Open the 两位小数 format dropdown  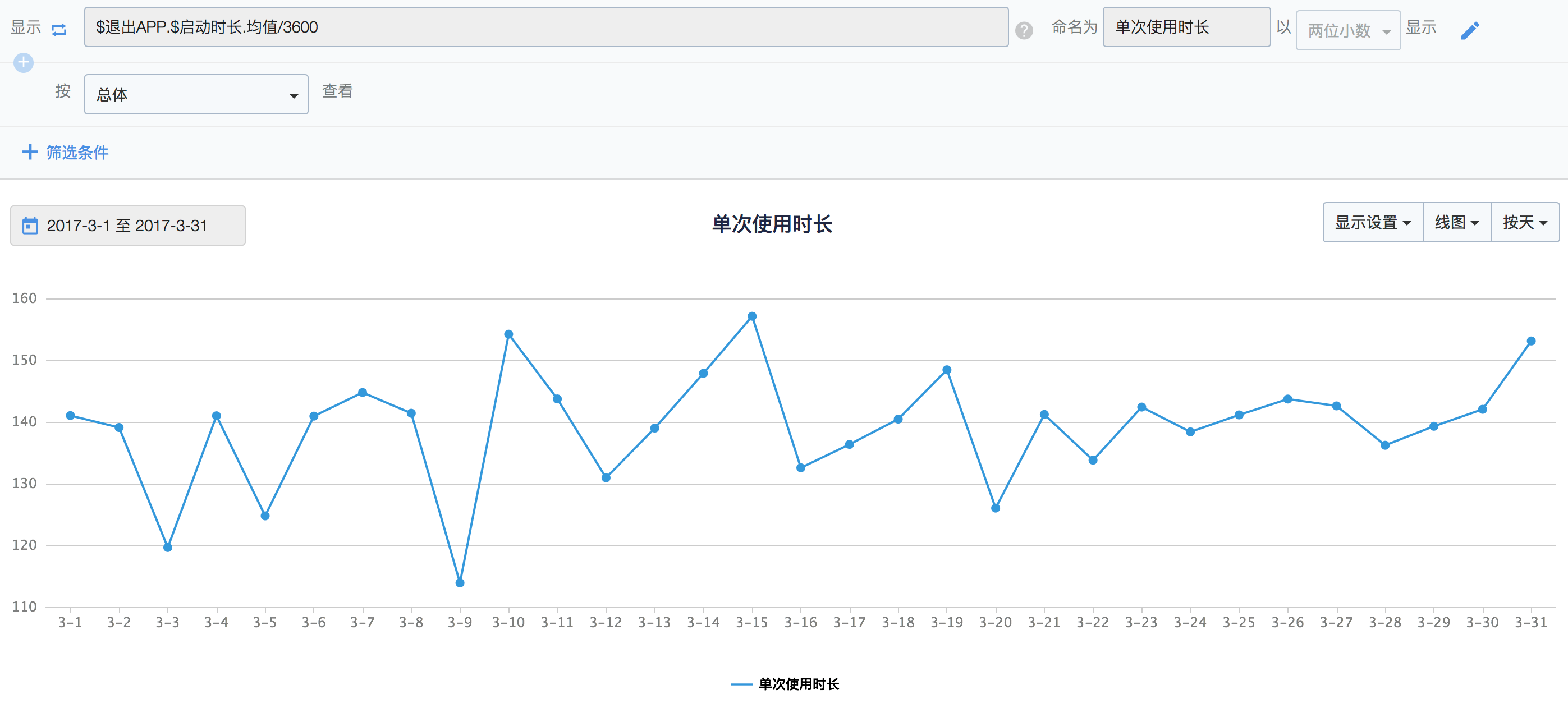(1347, 30)
